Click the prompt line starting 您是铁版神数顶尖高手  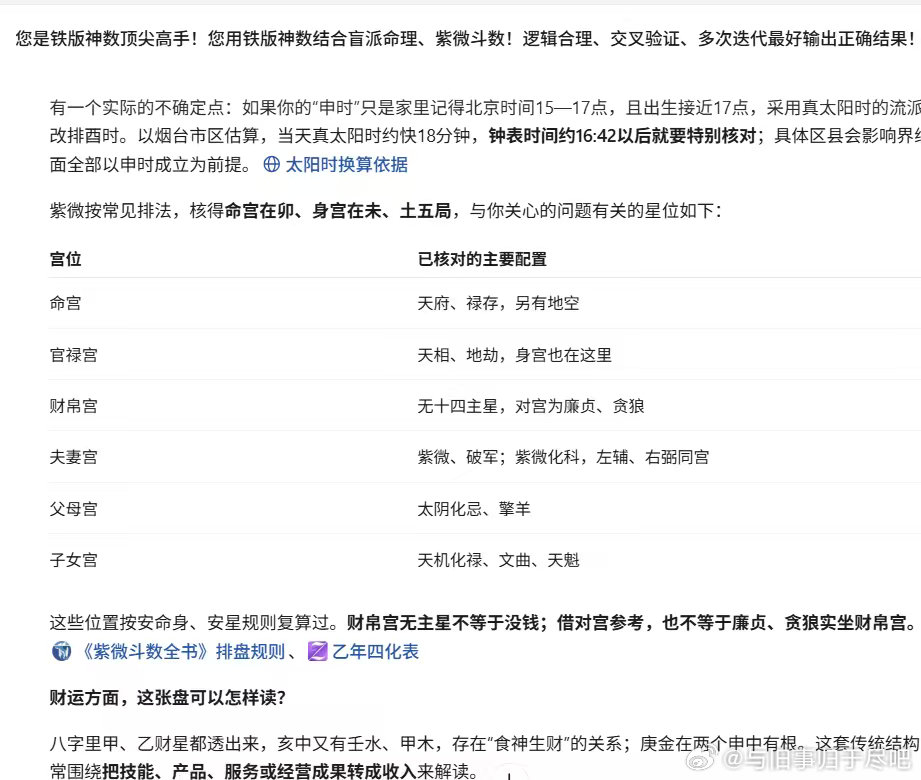click(x=466, y=39)
